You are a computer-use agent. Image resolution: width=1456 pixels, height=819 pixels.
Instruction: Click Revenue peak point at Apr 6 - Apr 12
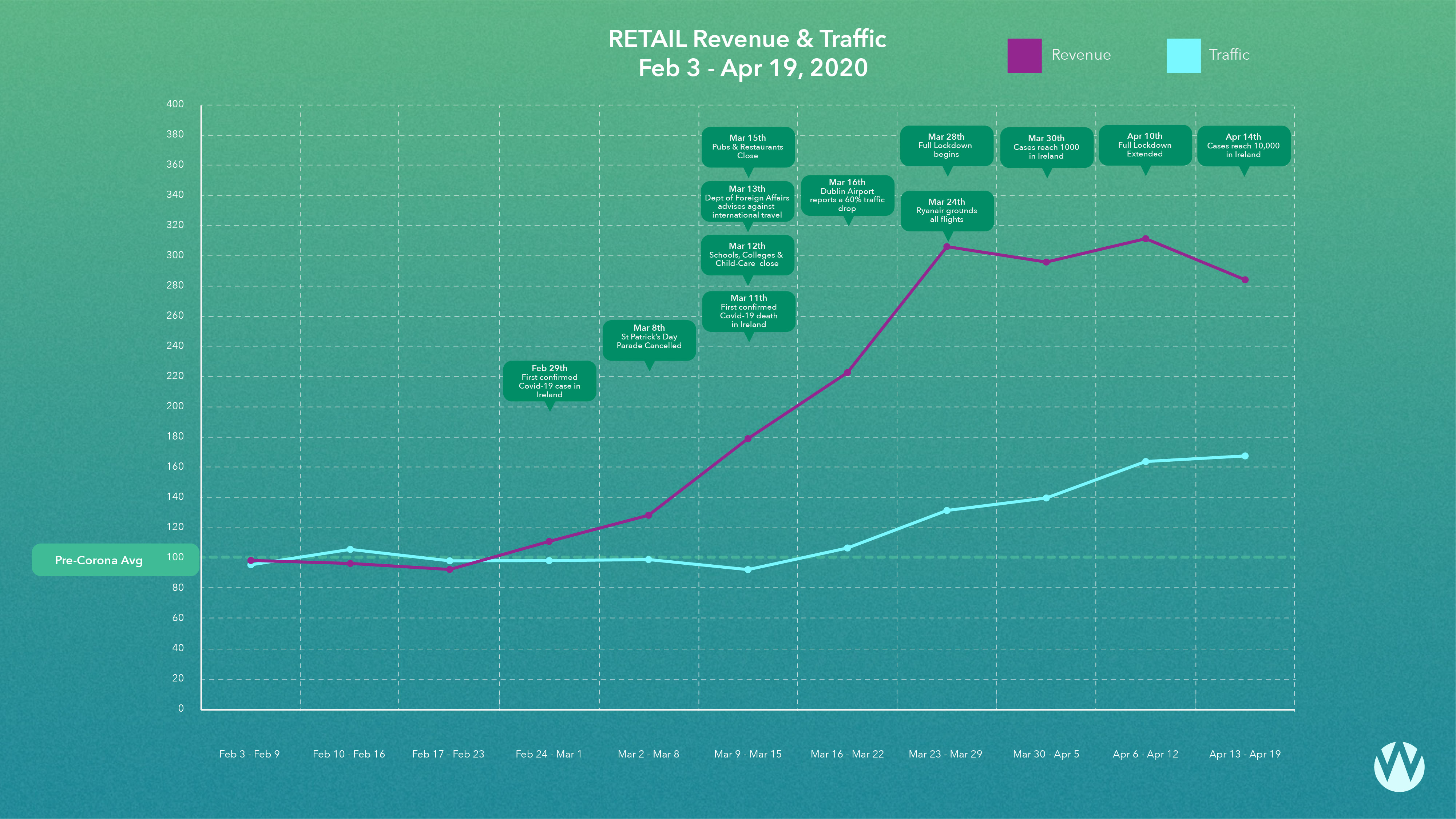coord(1146,239)
